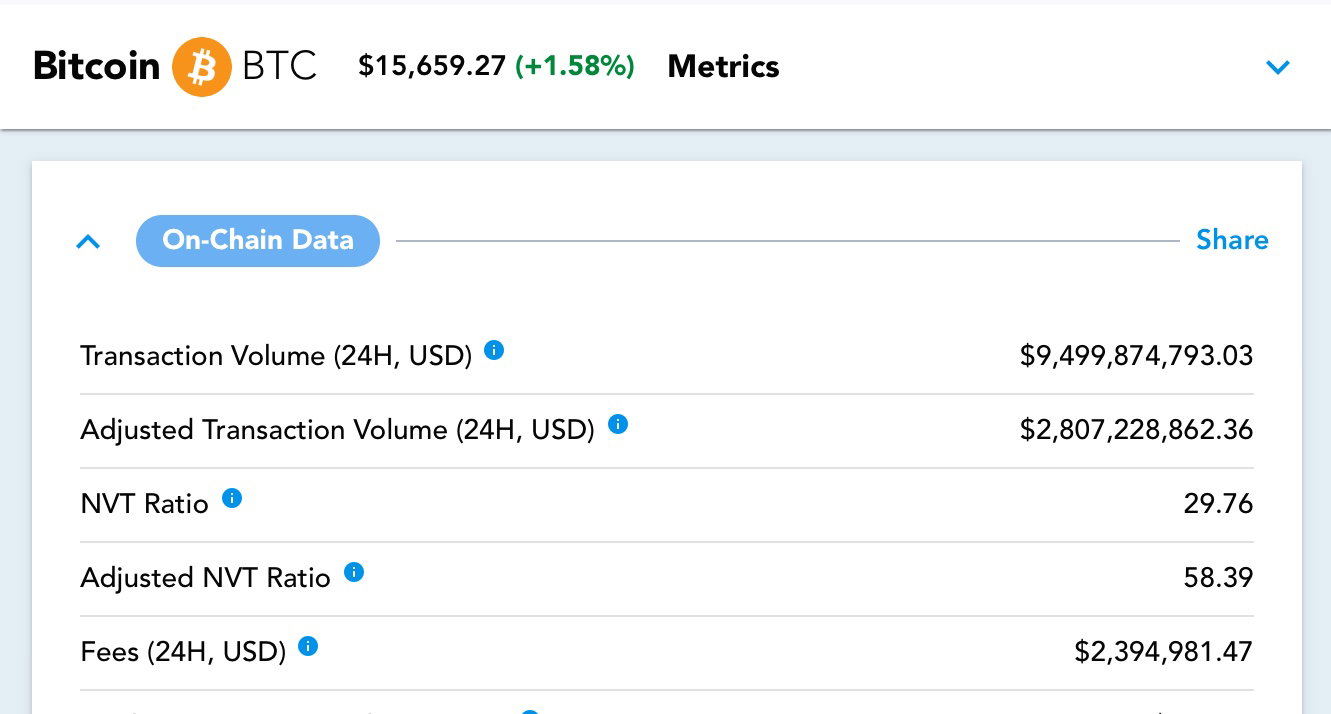Select the NVT value 29.76
Viewport: 1331px width, 714px height.
(x=1218, y=504)
